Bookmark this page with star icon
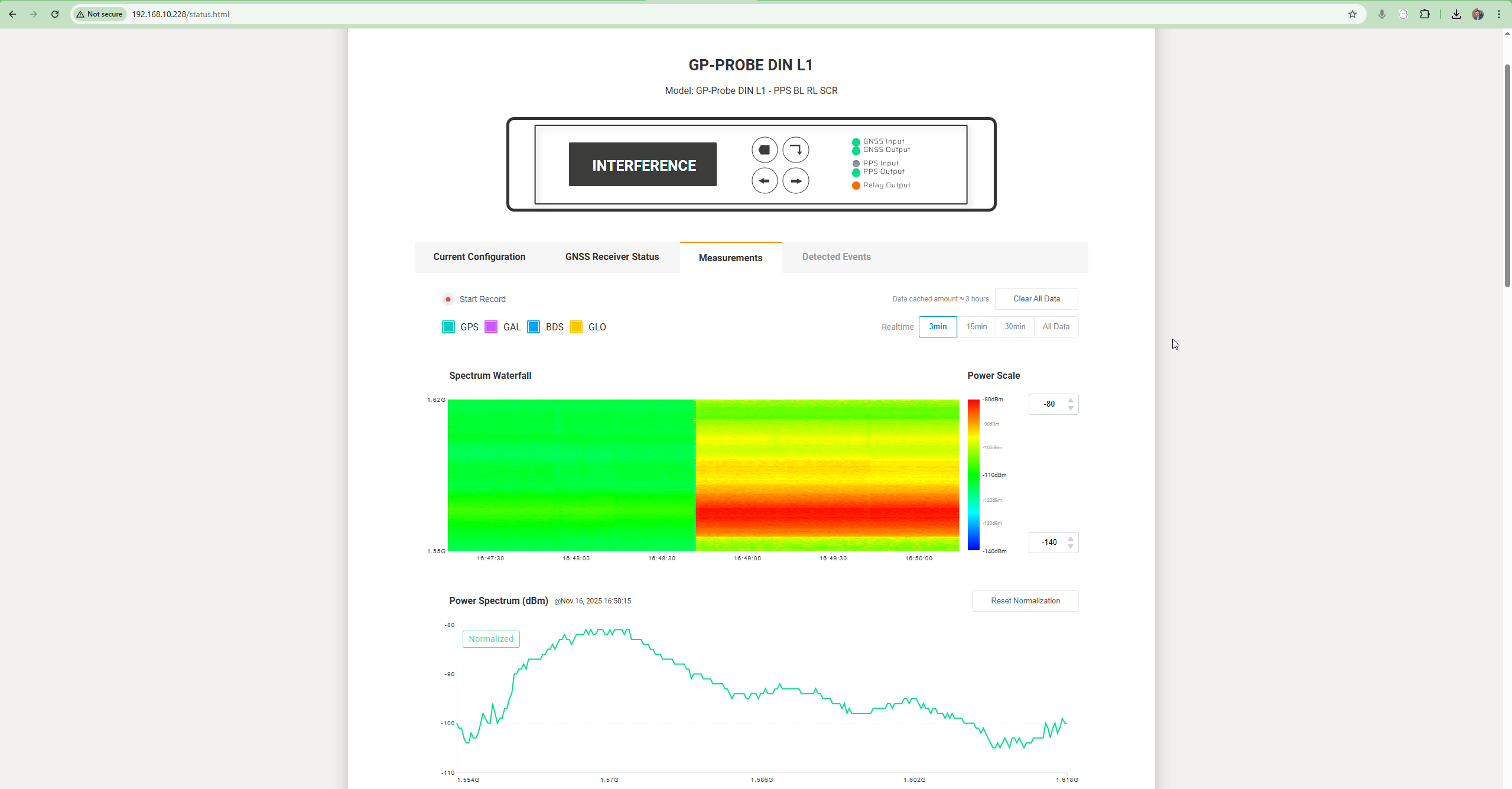Viewport: 1512px width, 789px height. point(1352,14)
